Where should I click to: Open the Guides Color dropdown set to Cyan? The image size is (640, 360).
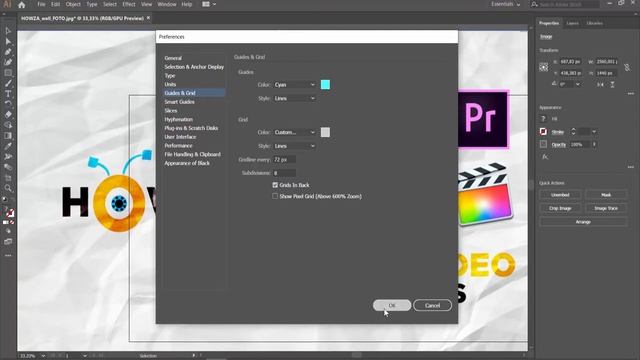pyautogui.click(x=295, y=84)
